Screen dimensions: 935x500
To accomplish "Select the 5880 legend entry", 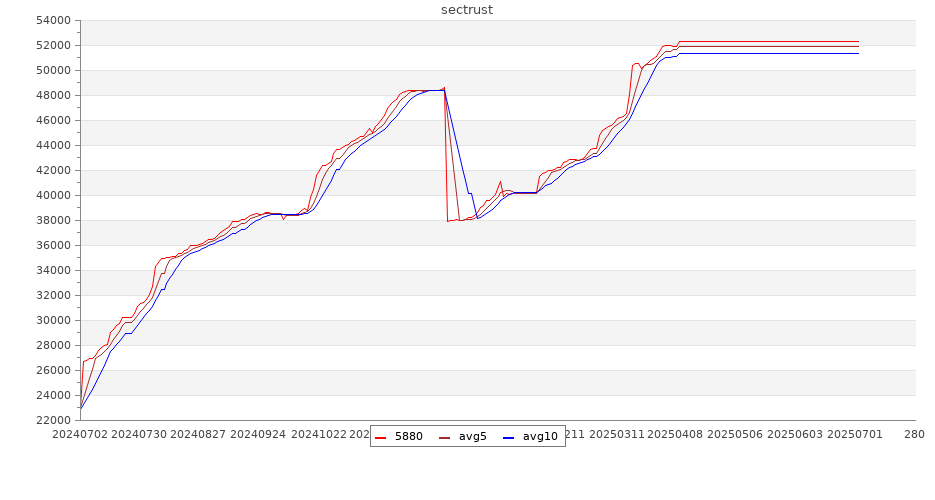I will pyautogui.click(x=408, y=436).
